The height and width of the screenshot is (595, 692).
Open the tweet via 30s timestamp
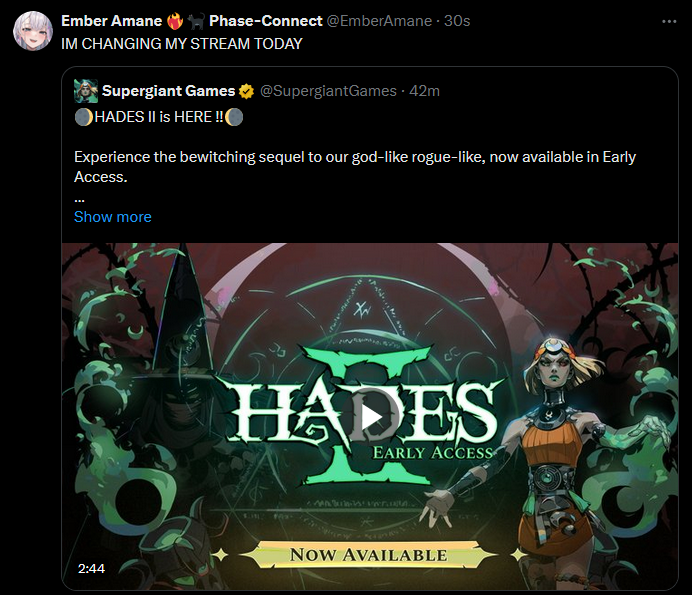point(457,21)
